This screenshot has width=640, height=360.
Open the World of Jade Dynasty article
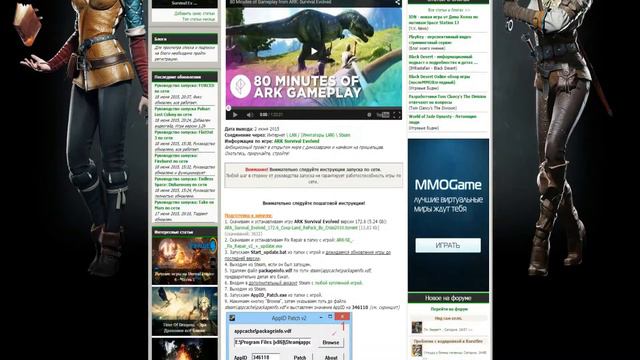(x=442, y=119)
